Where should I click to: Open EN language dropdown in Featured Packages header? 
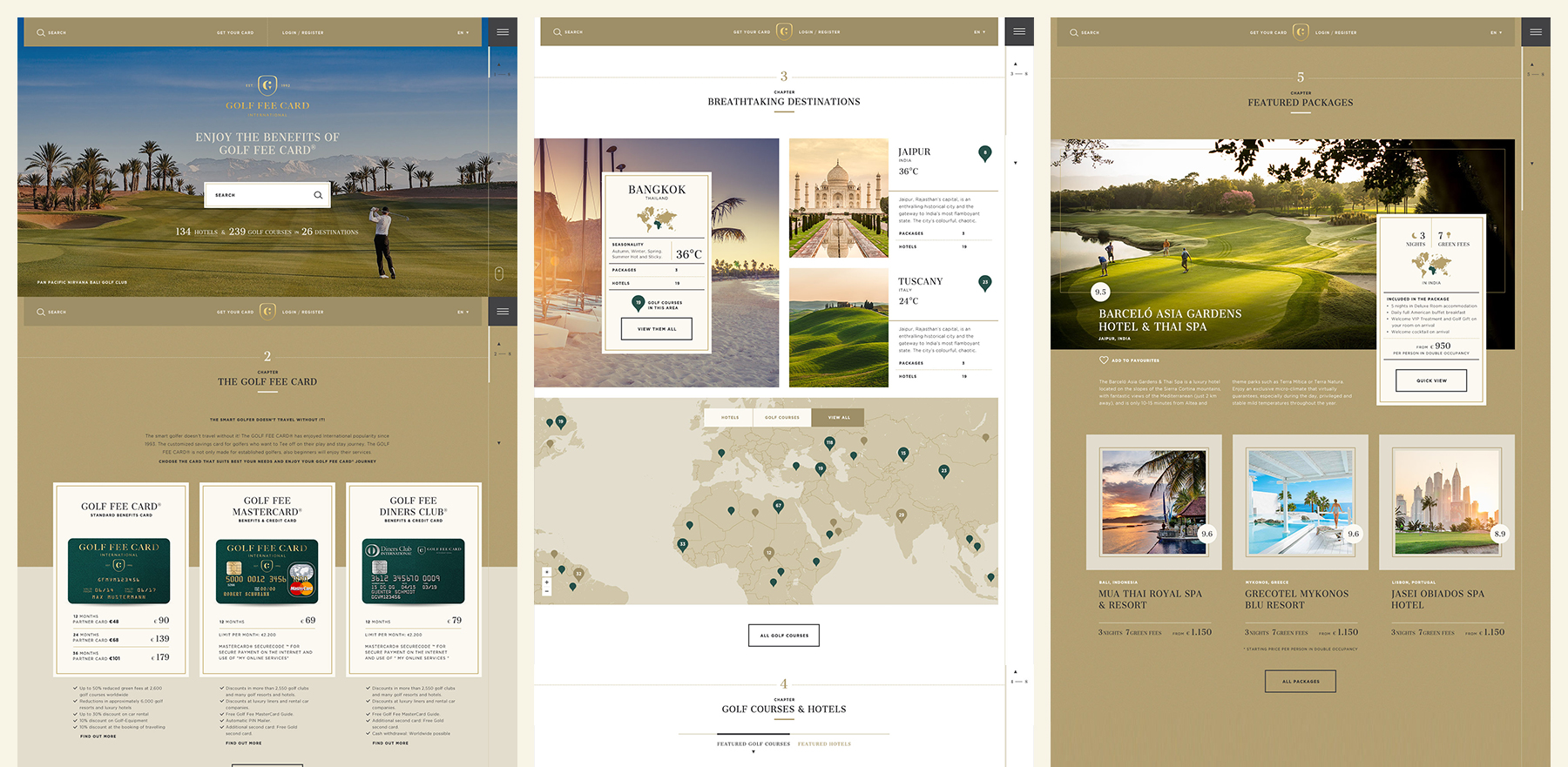[x=1496, y=32]
